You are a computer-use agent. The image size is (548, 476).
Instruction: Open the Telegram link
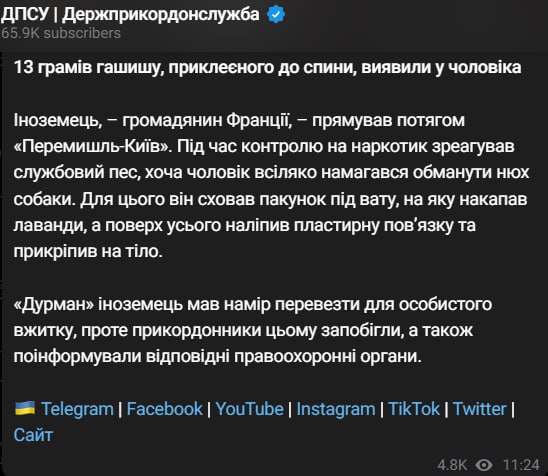(77, 409)
